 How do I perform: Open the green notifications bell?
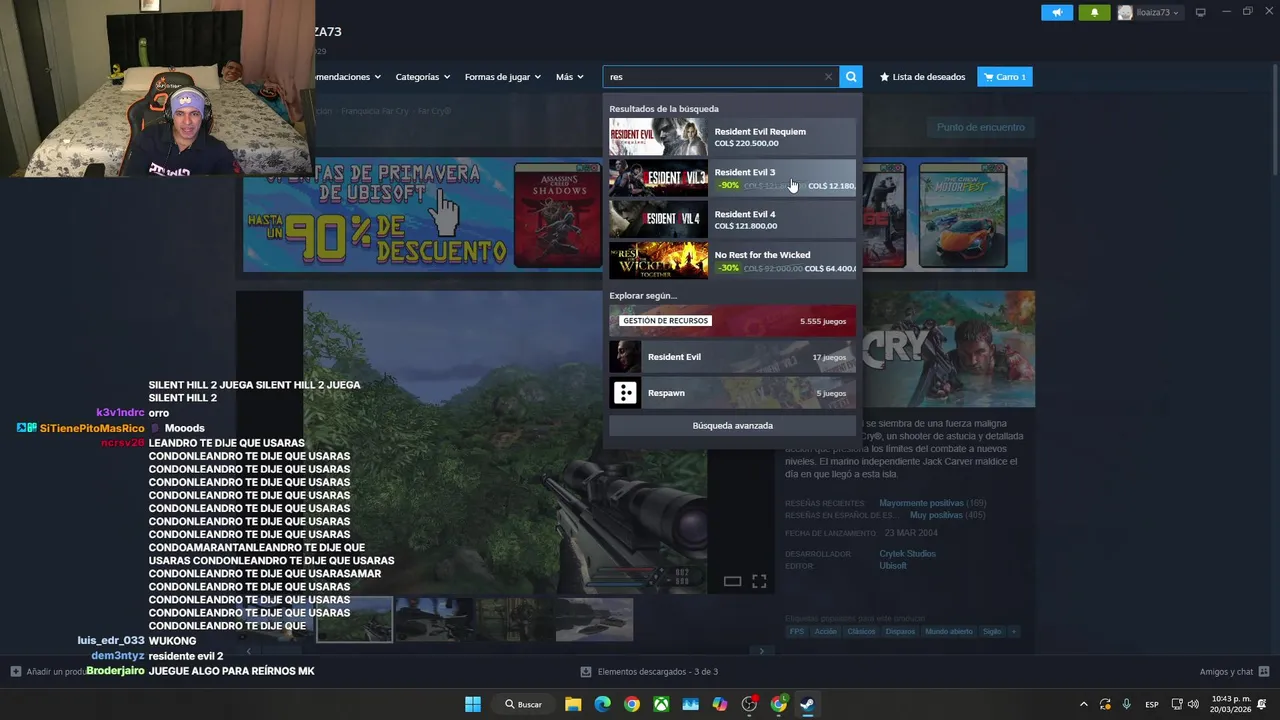pyautogui.click(x=1094, y=12)
